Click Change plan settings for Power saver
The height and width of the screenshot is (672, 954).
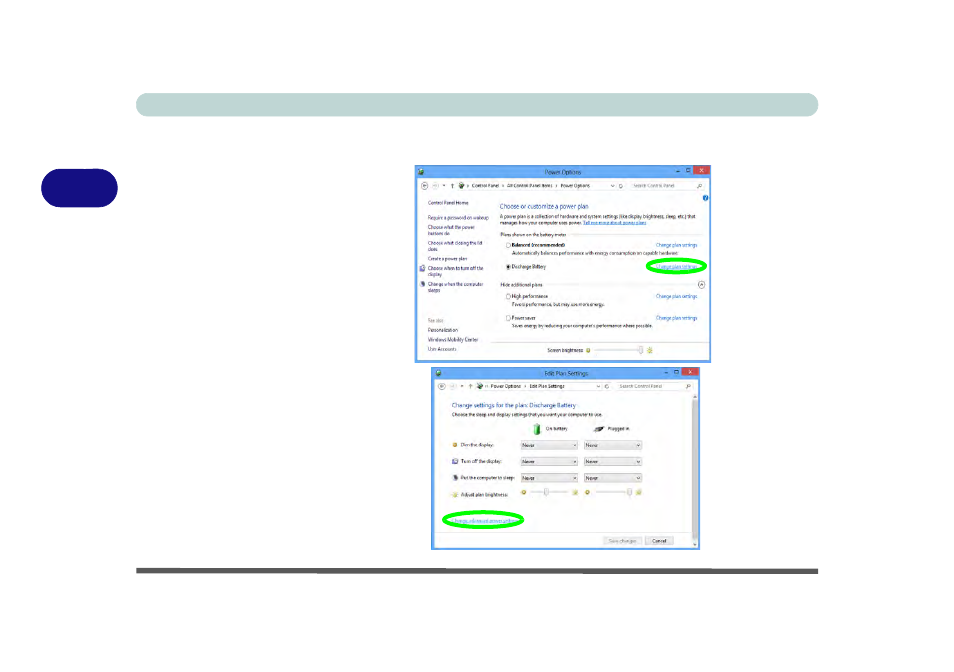coord(676,318)
